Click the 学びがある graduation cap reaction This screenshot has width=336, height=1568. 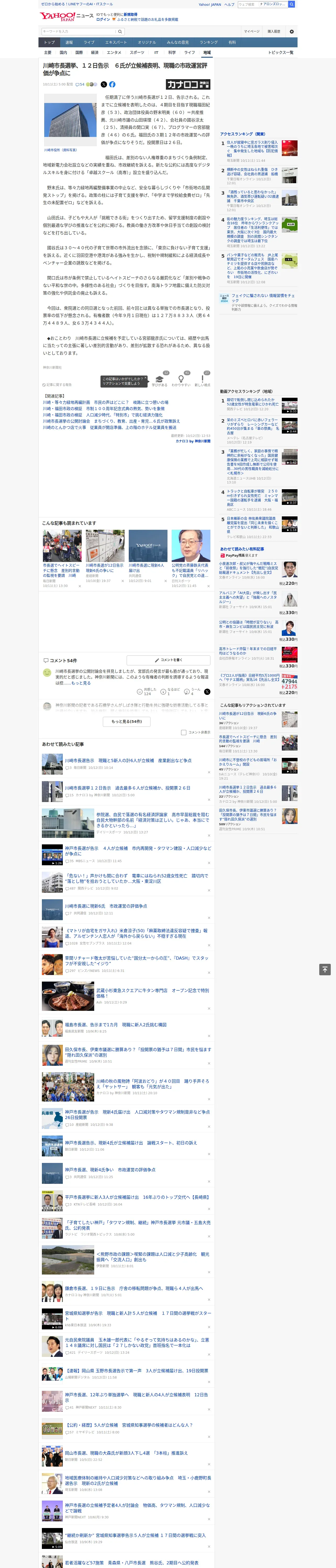pos(160,380)
